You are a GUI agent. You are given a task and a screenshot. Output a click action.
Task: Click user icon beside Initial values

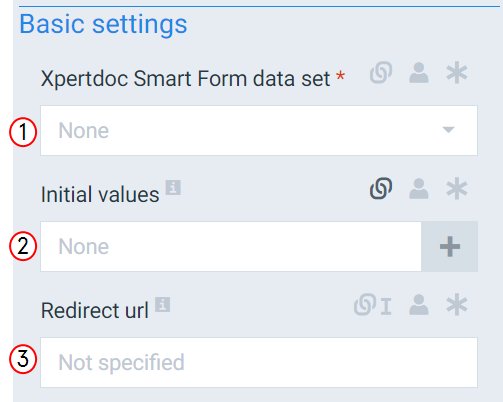[x=419, y=189]
